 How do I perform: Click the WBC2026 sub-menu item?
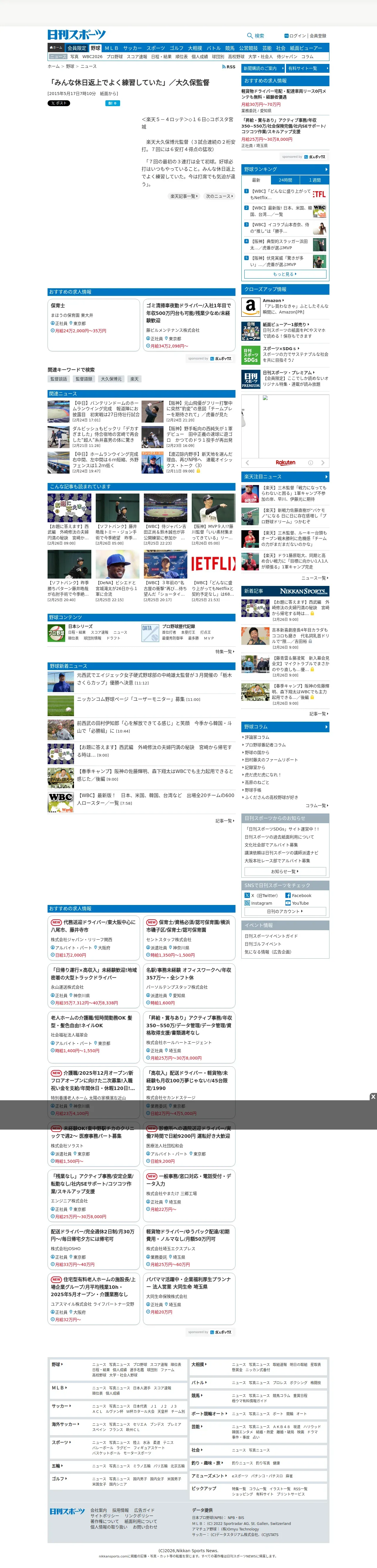click(92, 57)
